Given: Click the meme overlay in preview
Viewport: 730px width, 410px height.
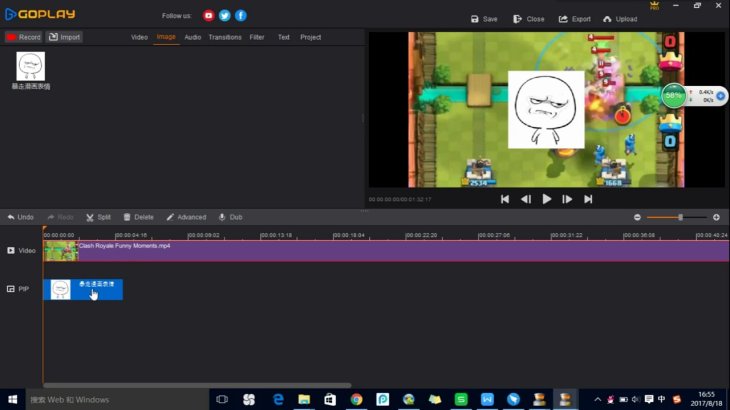Looking at the screenshot, I should click(546, 110).
